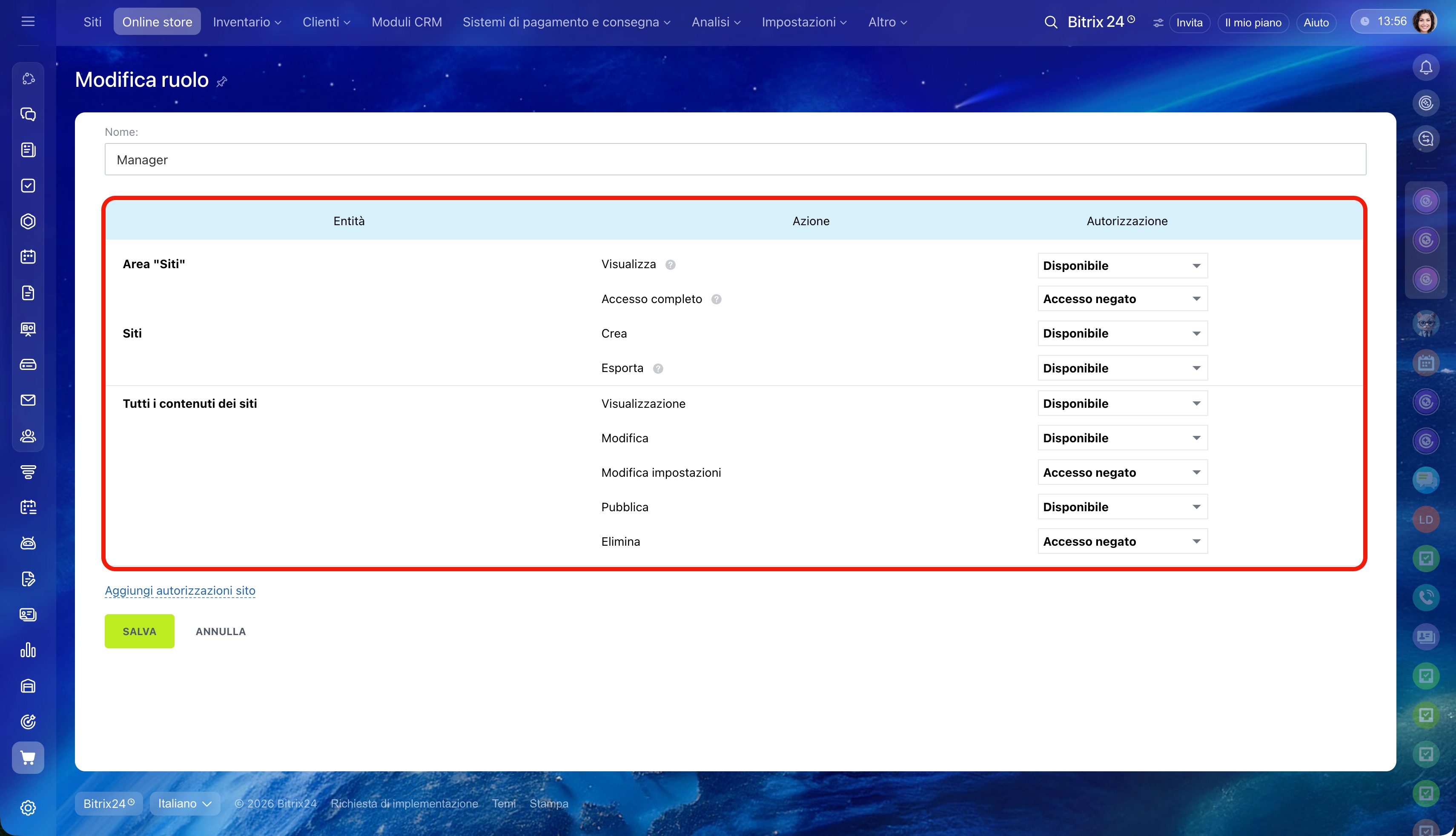Open the Modifica impostazioni permission dropdown
Image resolution: width=1456 pixels, height=836 pixels.
point(1122,472)
